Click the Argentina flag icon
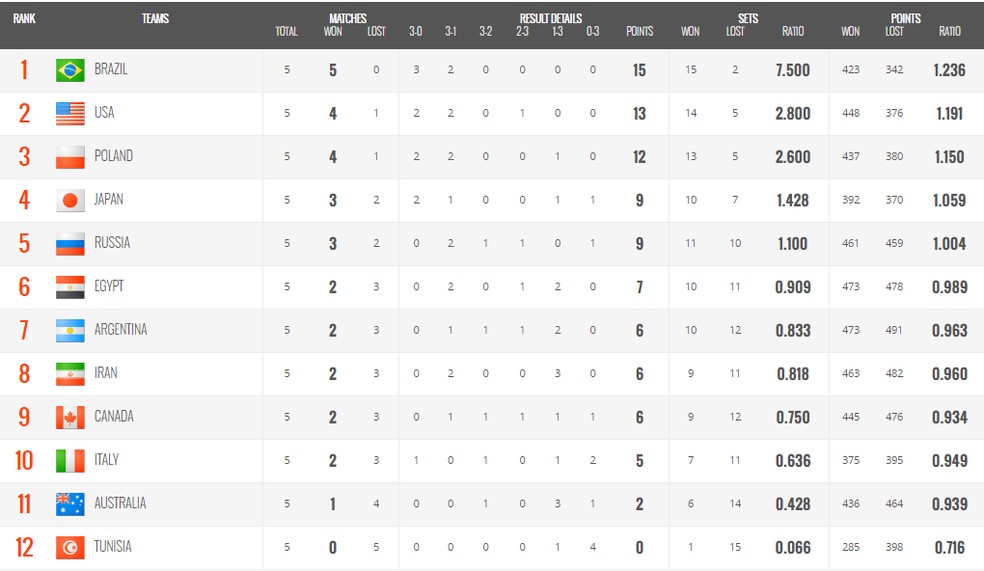The image size is (984, 571). pyautogui.click(x=70, y=330)
